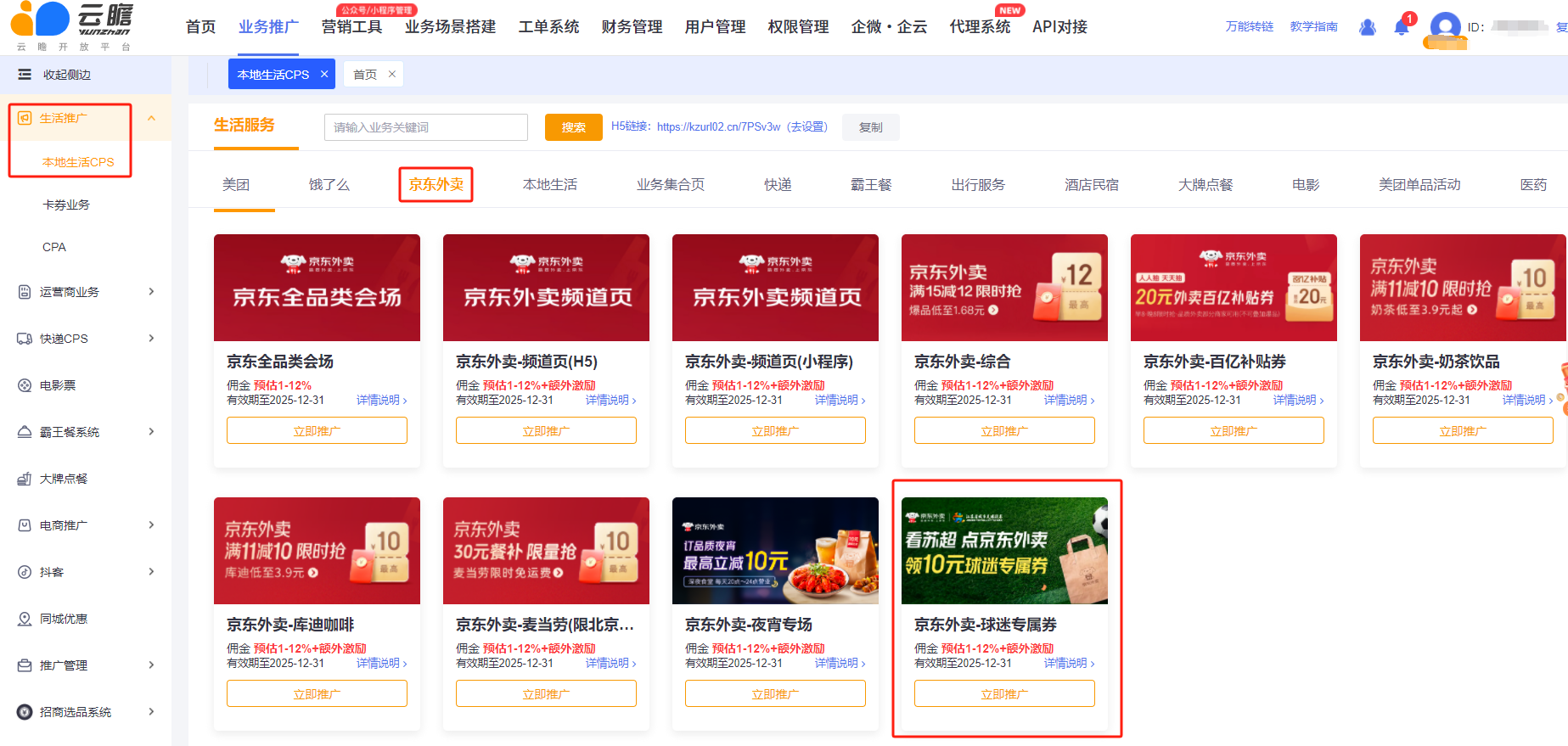Expand the 推广管理 menu arrow
The height and width of the screenshot is (746, 1568).
coord(152,665)
